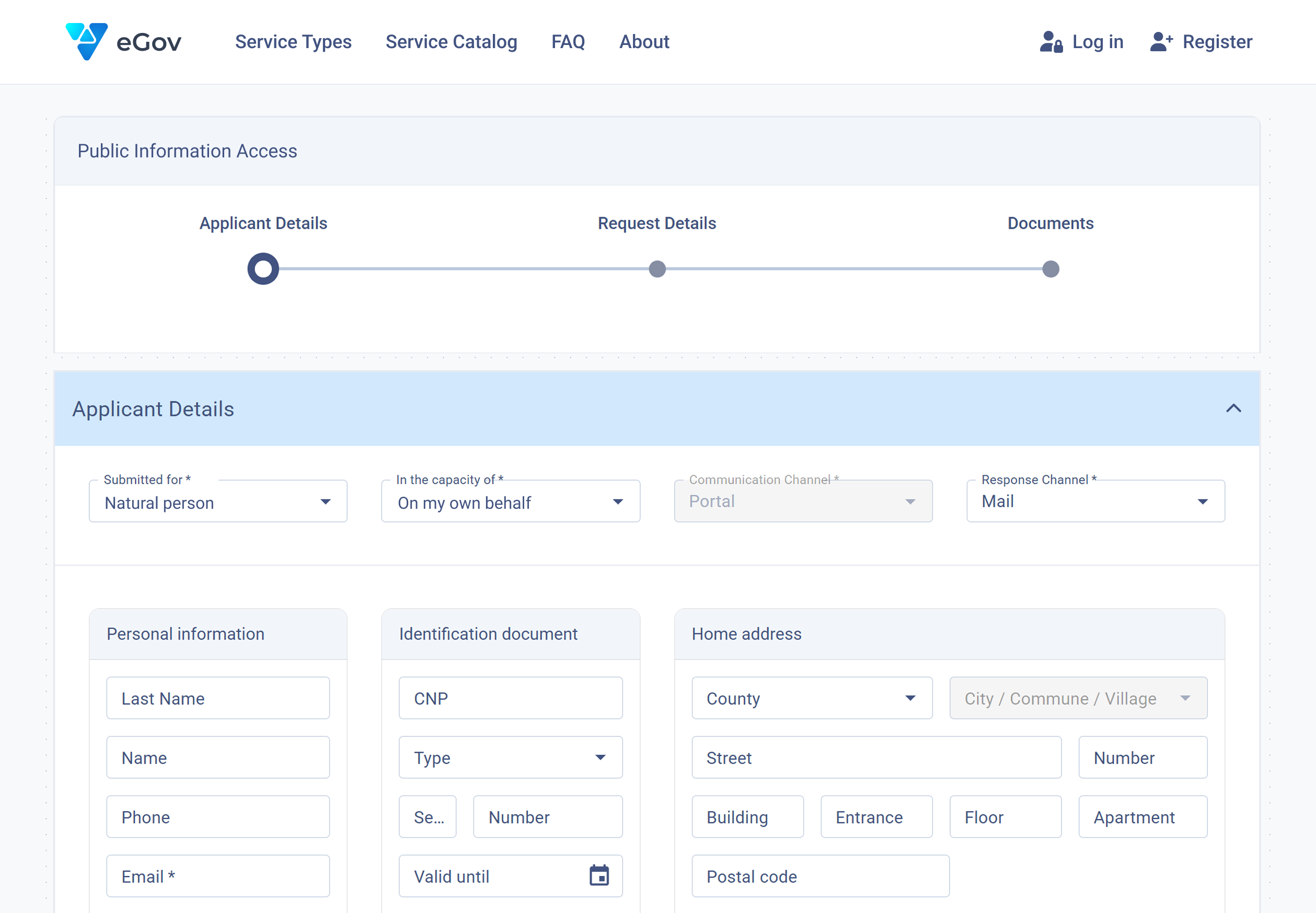Go to the Documents step dot
The image size is (1316, 913).
click(x=1050, y=269)
